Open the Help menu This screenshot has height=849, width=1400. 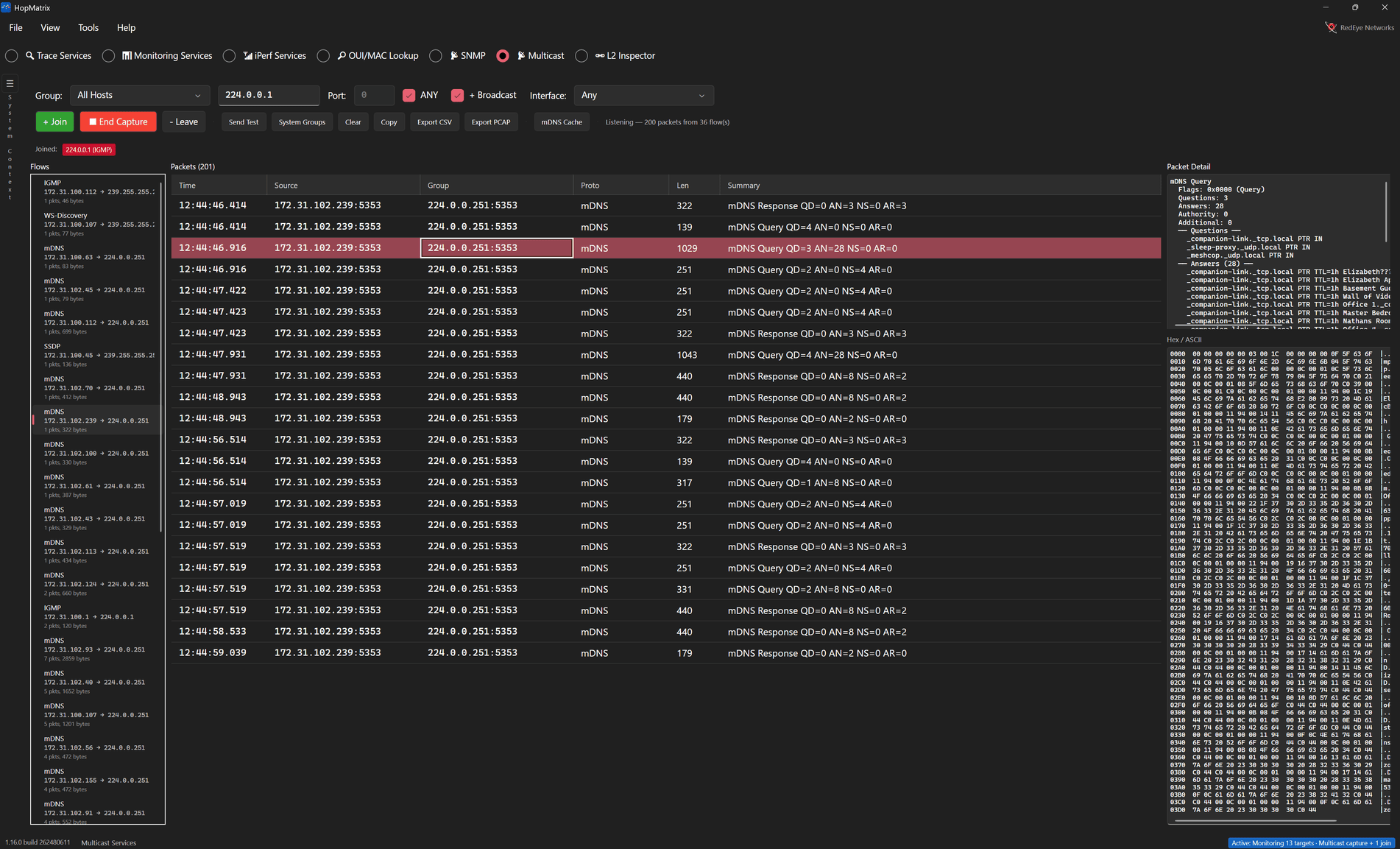[x=126, y=28]
